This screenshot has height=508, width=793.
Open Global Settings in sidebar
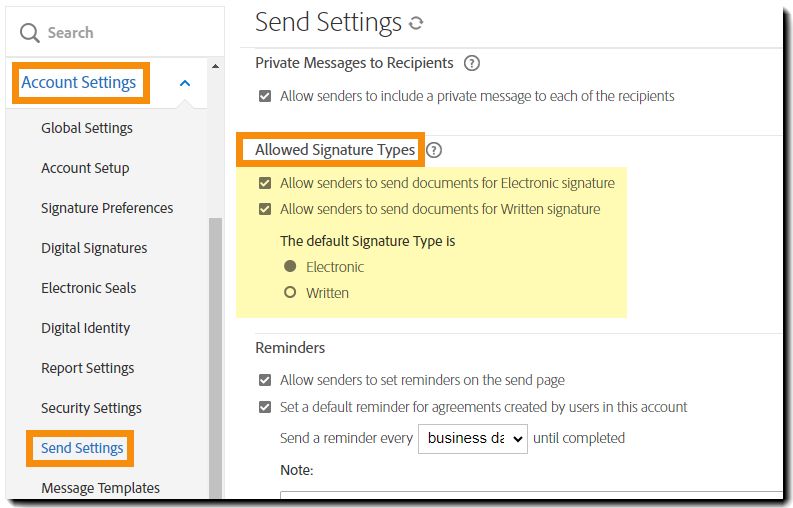[x=87, y=128]
